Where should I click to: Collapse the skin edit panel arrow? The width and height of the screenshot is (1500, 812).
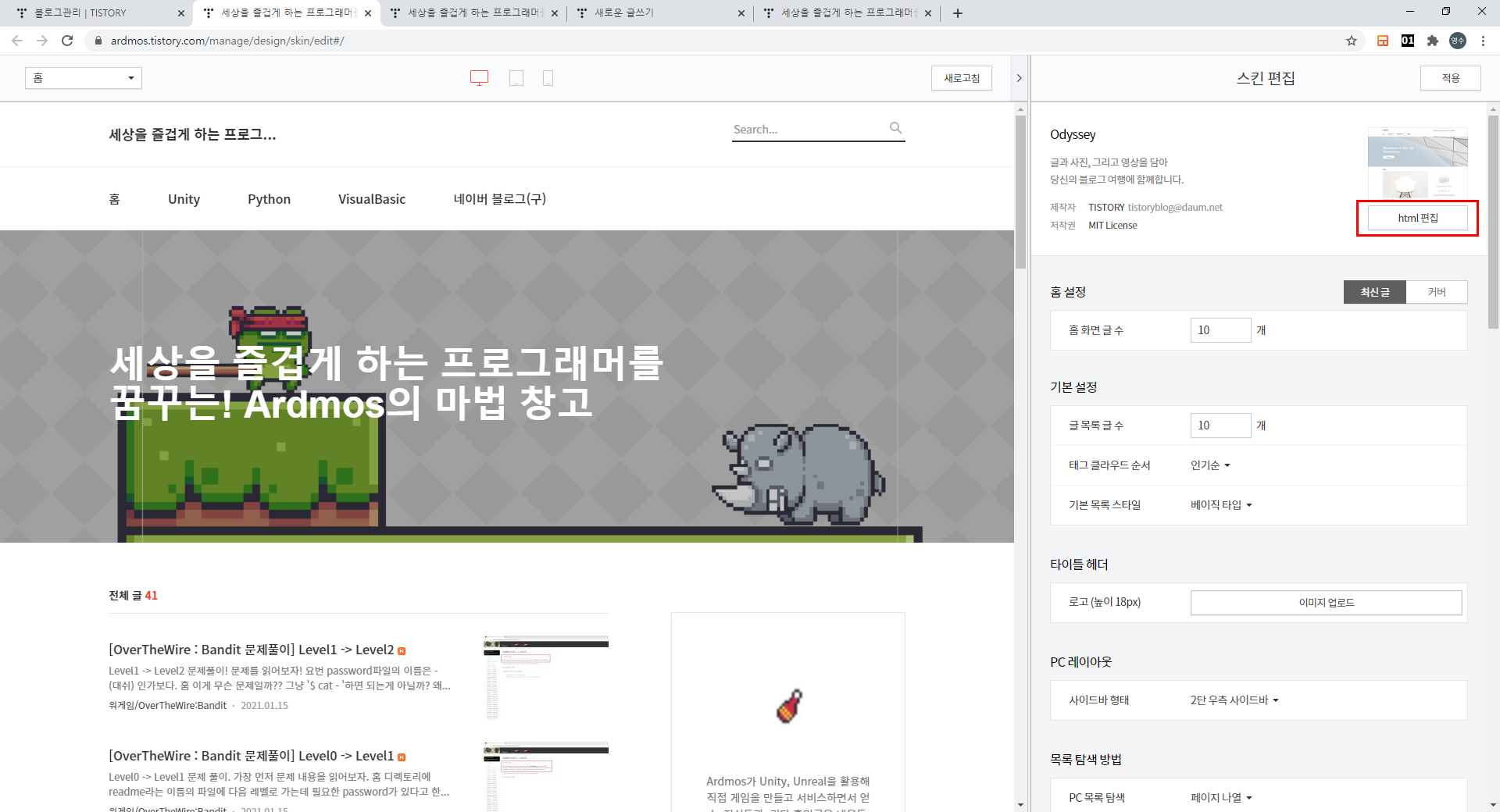[x=1019, y=78]
